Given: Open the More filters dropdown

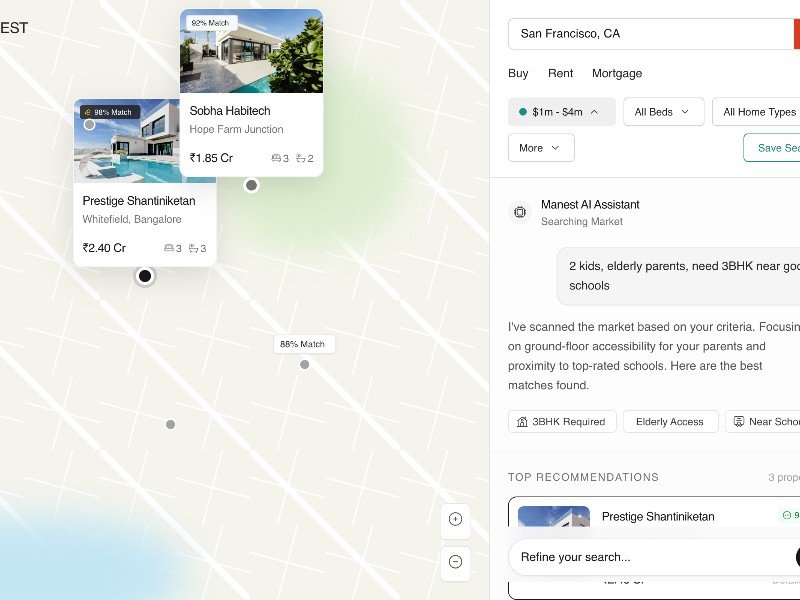Looking at the screenshot, I should 541,148.
